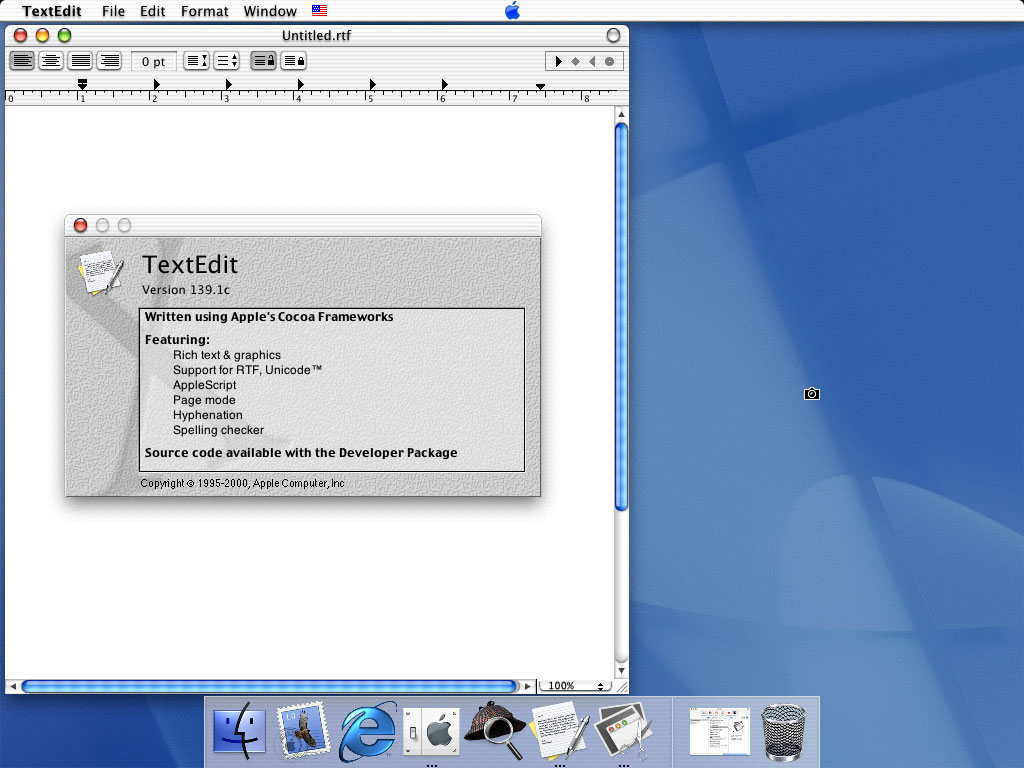This screenshot has width=1024, height=768.
Task: Click the 0 pt spacing field
Action: (153, 61)
